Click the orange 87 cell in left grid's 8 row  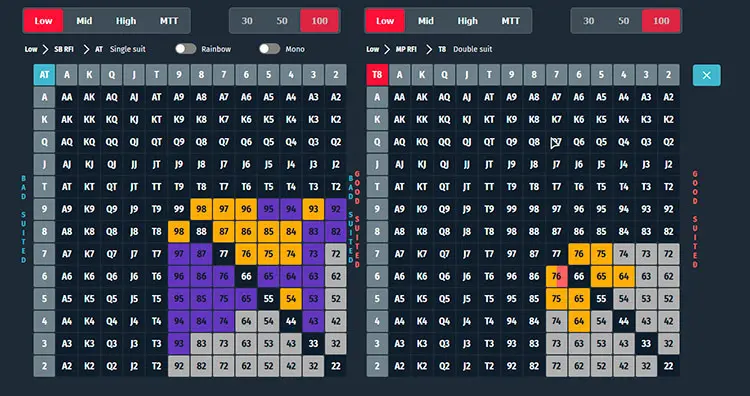[224, 231]
